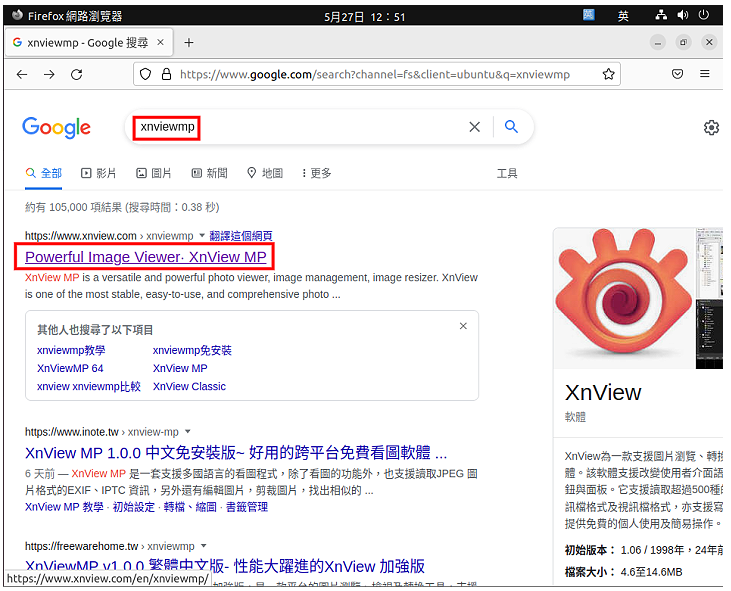Open sitelink XnView MP 教學
The height and width of the screenshot is (591, 731).
[64, 507]
